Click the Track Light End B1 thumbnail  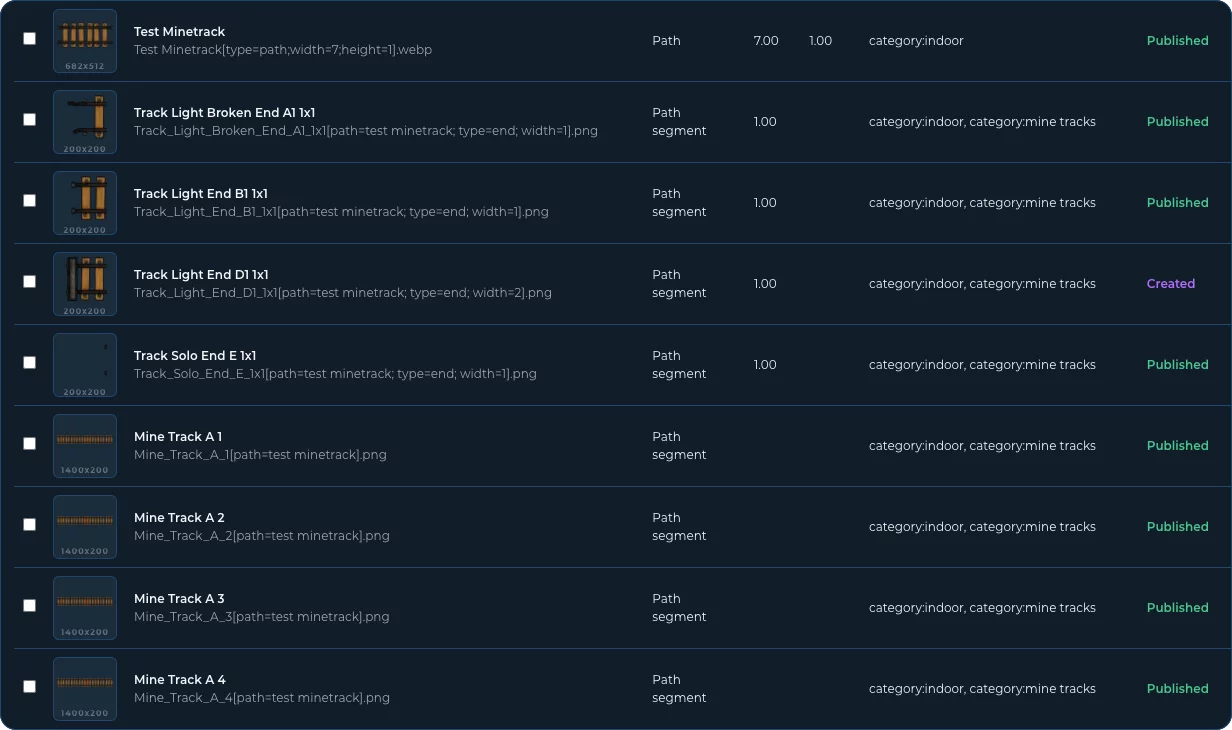pos(85,203)
